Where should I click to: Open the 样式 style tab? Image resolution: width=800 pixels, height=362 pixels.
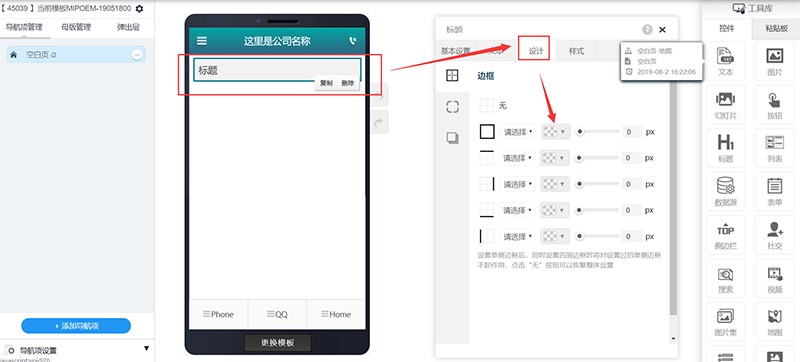(x=577, y=51)
